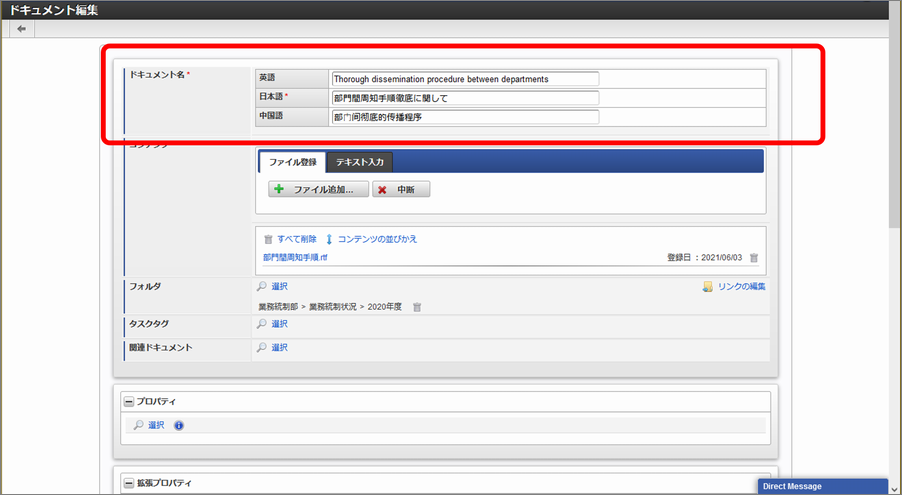Click the magnifier icon in the フォルダ row
Screen dimensions: 902x495
pyautogui.click(x=262, y=286)
